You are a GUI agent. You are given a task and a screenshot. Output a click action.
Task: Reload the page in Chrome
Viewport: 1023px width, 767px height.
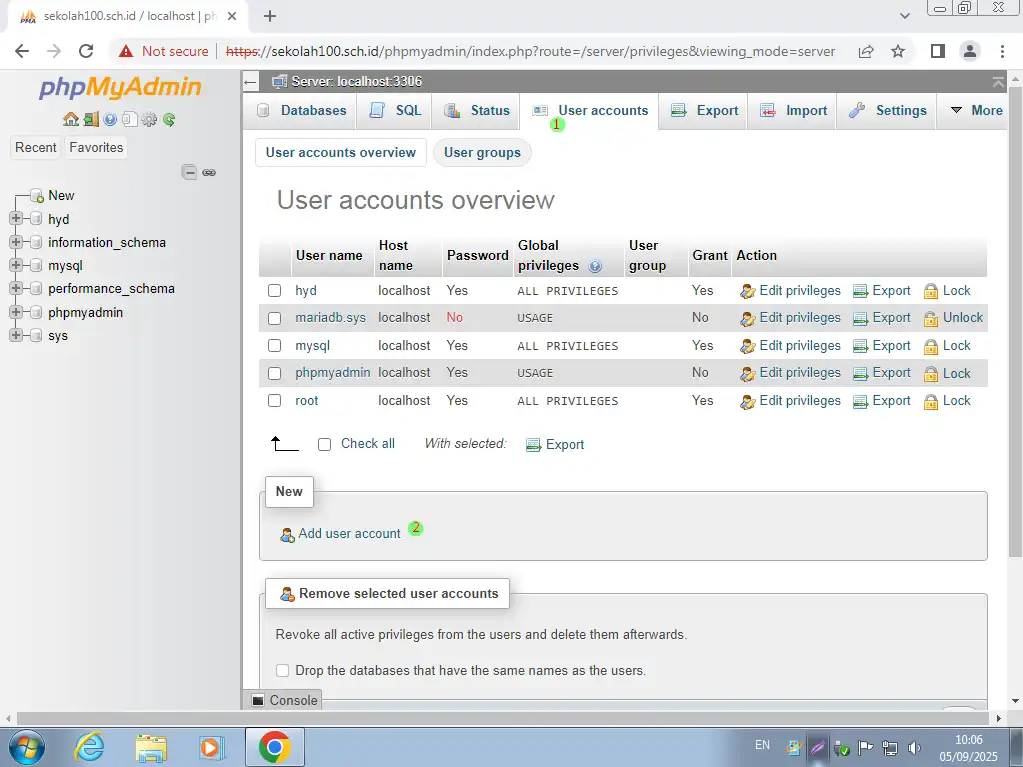click(86, 52)
